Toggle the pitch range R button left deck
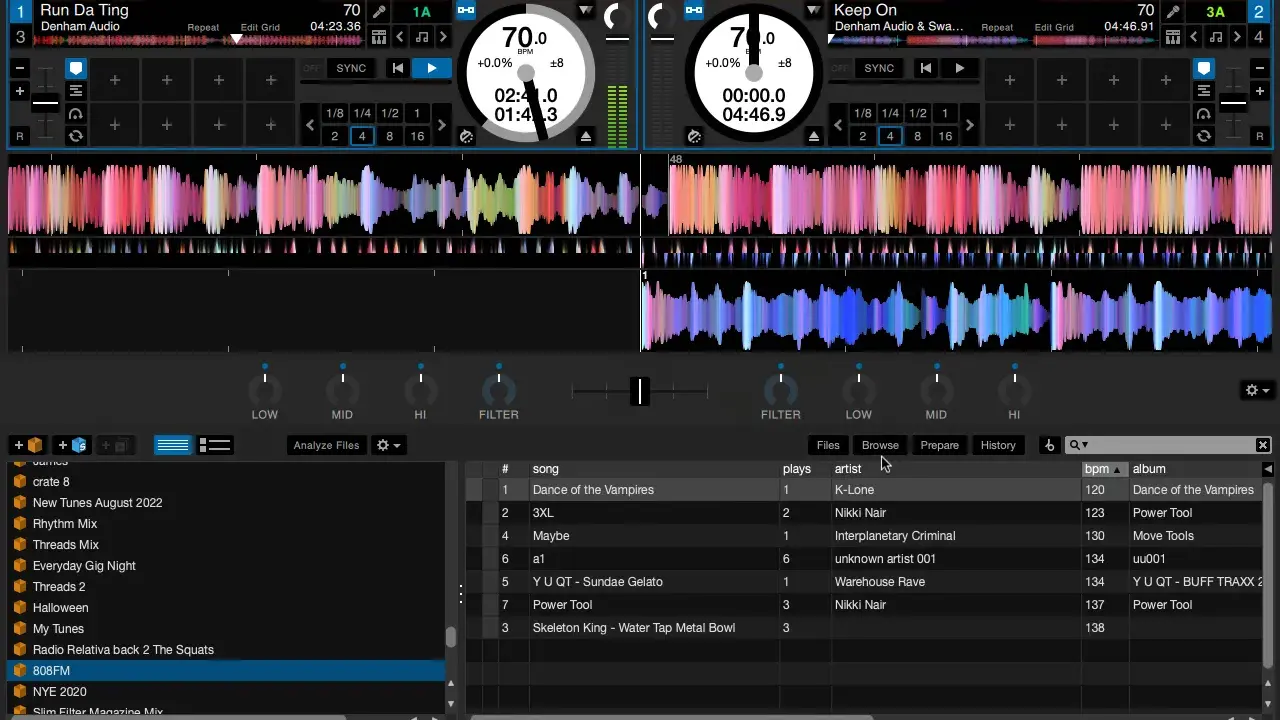1280x720 pixels. click(x=19, y=136)
